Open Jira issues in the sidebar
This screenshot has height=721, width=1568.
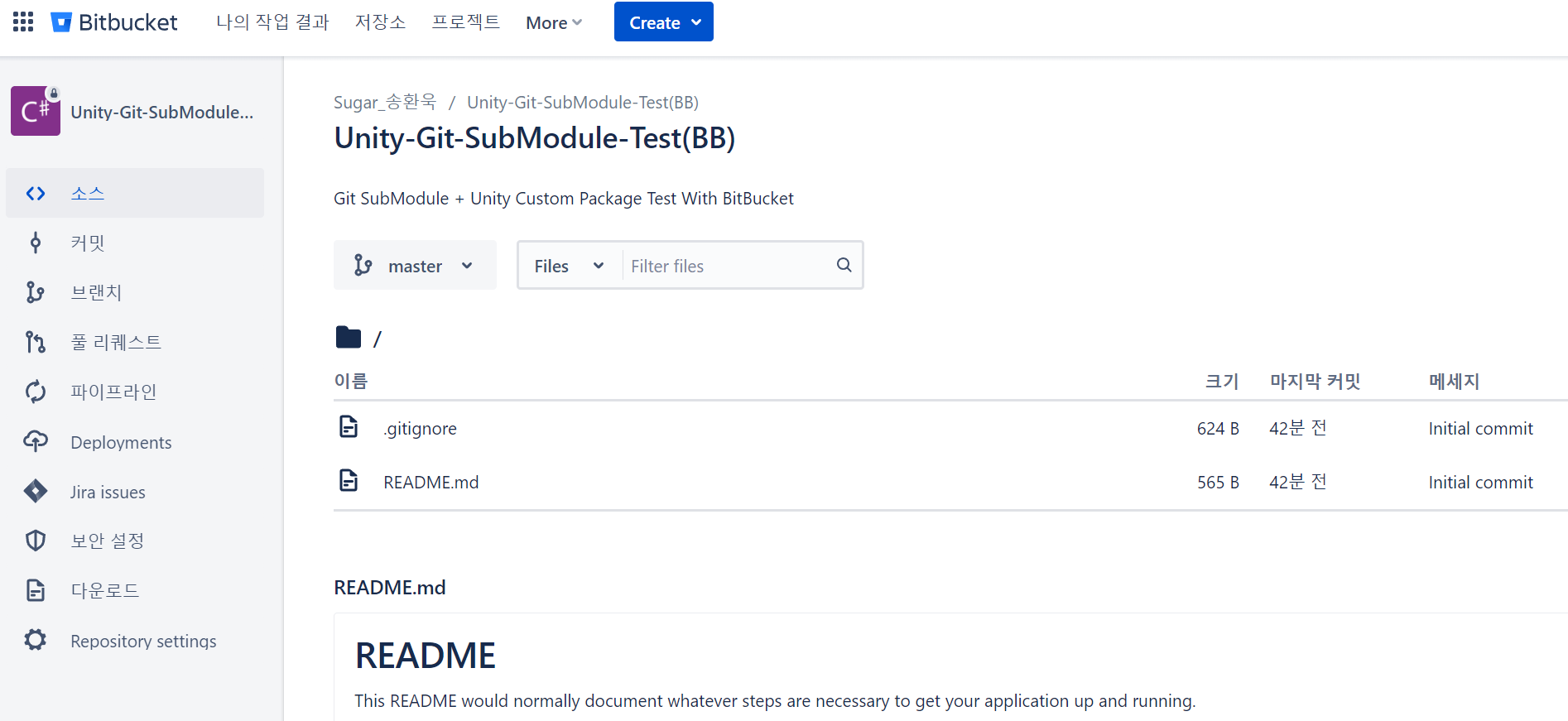(x=135, y=492)
